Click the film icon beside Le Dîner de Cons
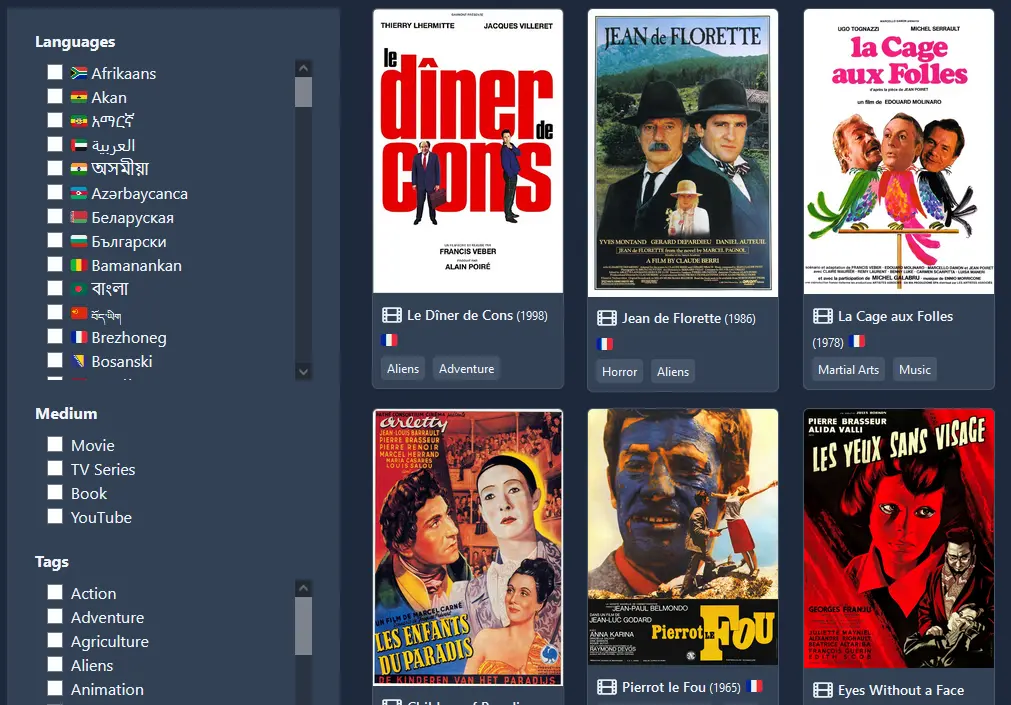 tap(391, 315)
